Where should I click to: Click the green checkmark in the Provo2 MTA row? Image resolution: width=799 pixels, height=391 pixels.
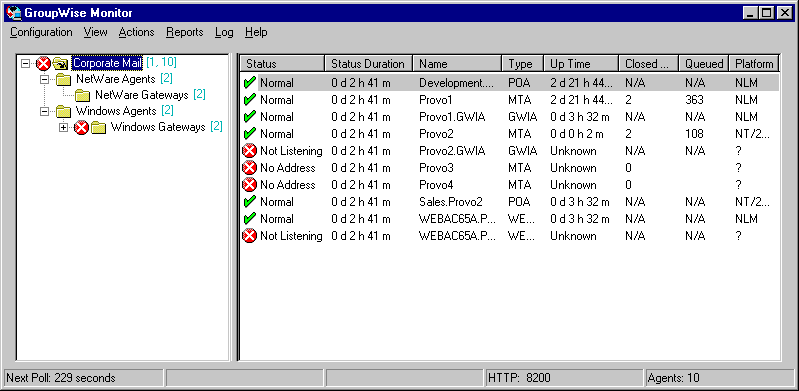tap(249, 134)
